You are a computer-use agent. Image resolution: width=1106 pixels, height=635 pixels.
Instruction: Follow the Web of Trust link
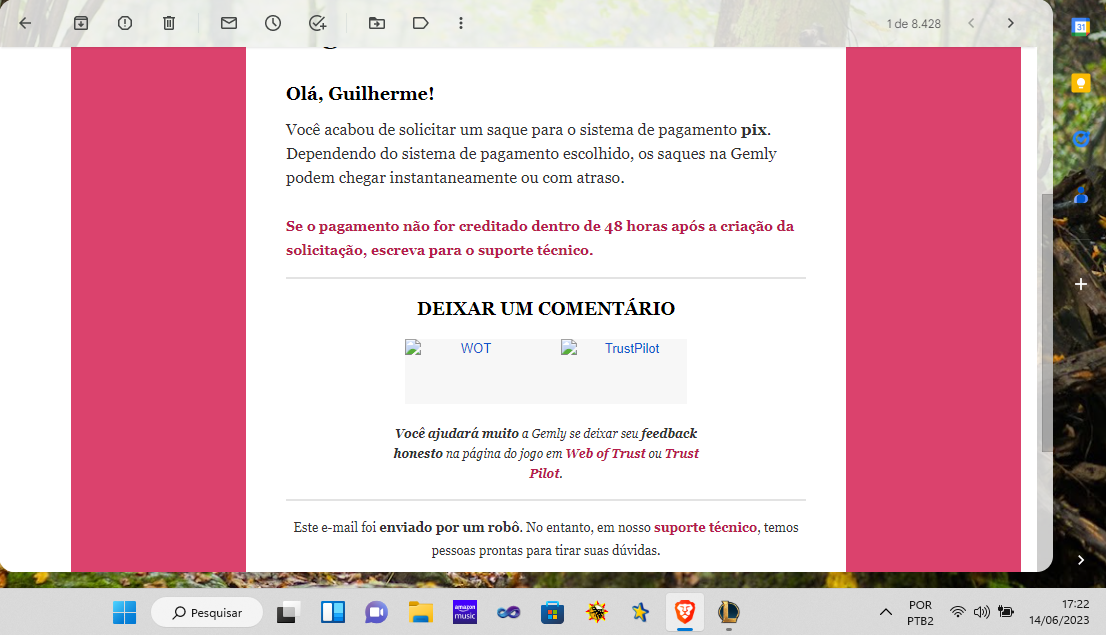(605, 454)
